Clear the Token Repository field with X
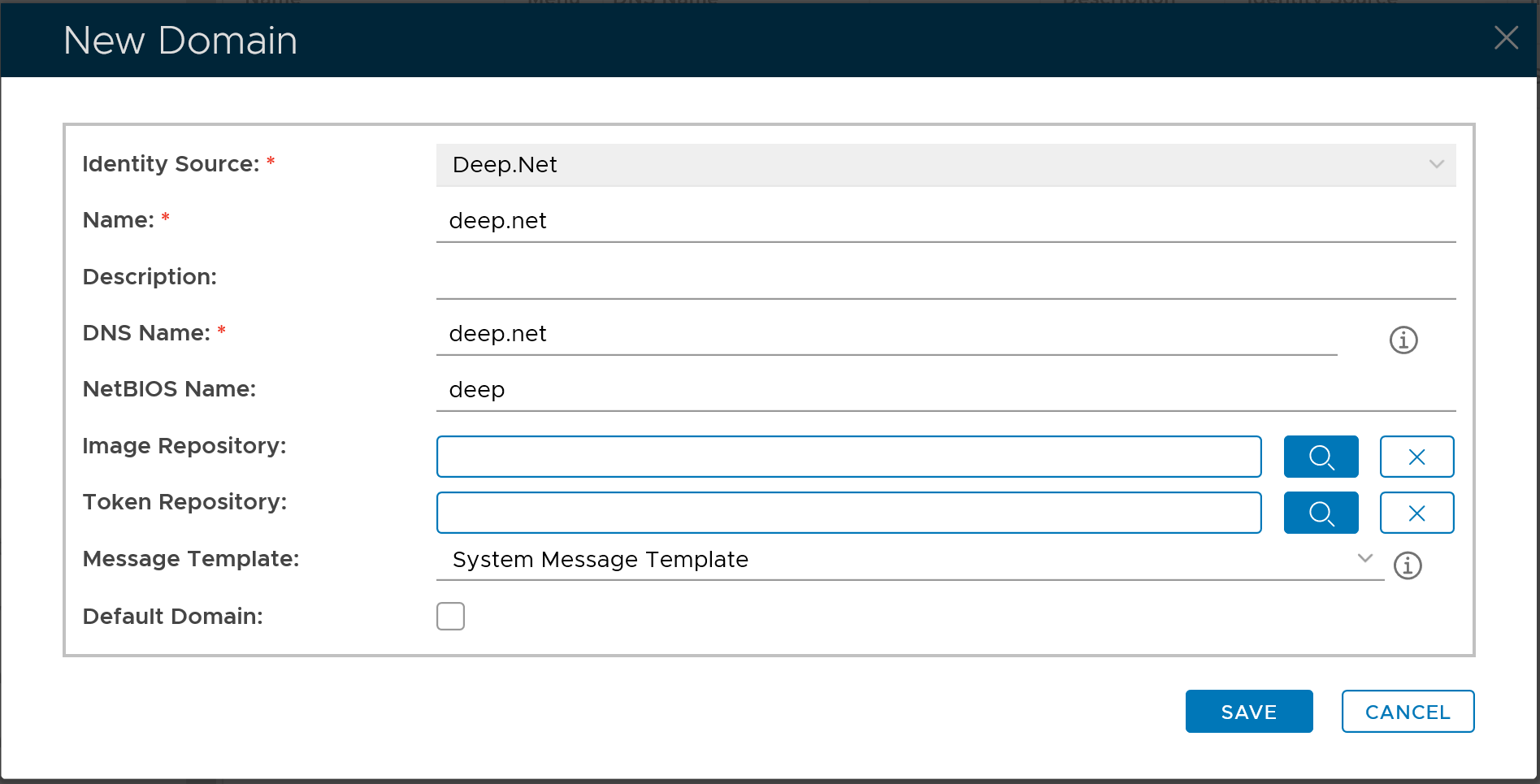 [x=1416, y=513]
